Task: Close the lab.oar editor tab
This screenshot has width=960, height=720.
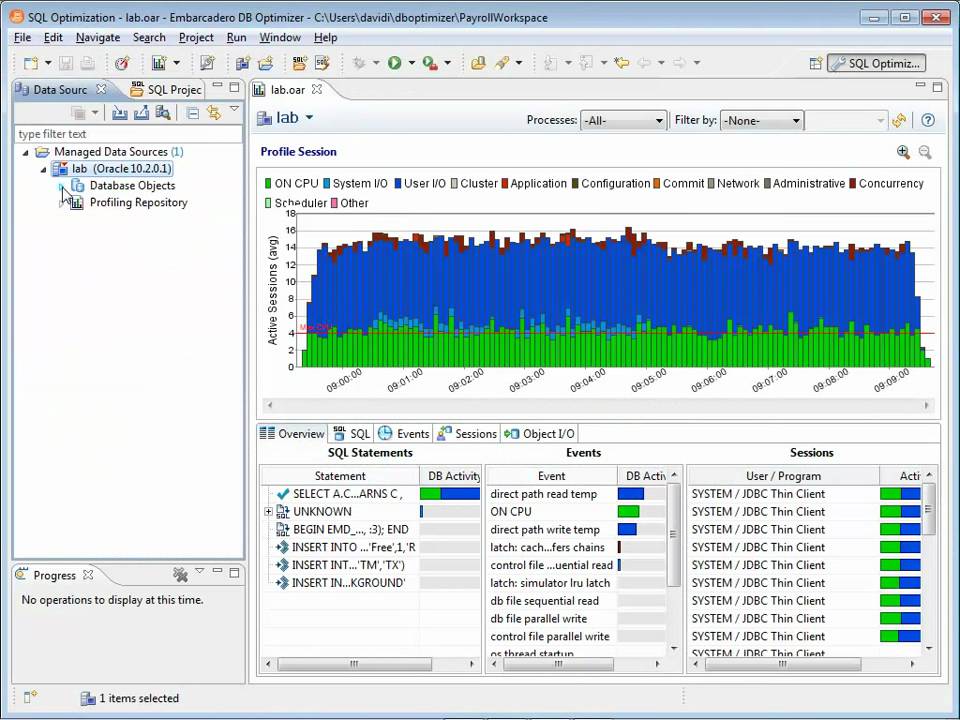Action: (x=317, y=89)
